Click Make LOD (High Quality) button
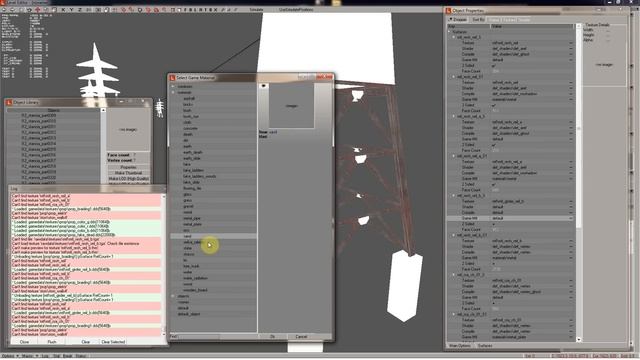 tap(129, 179)
